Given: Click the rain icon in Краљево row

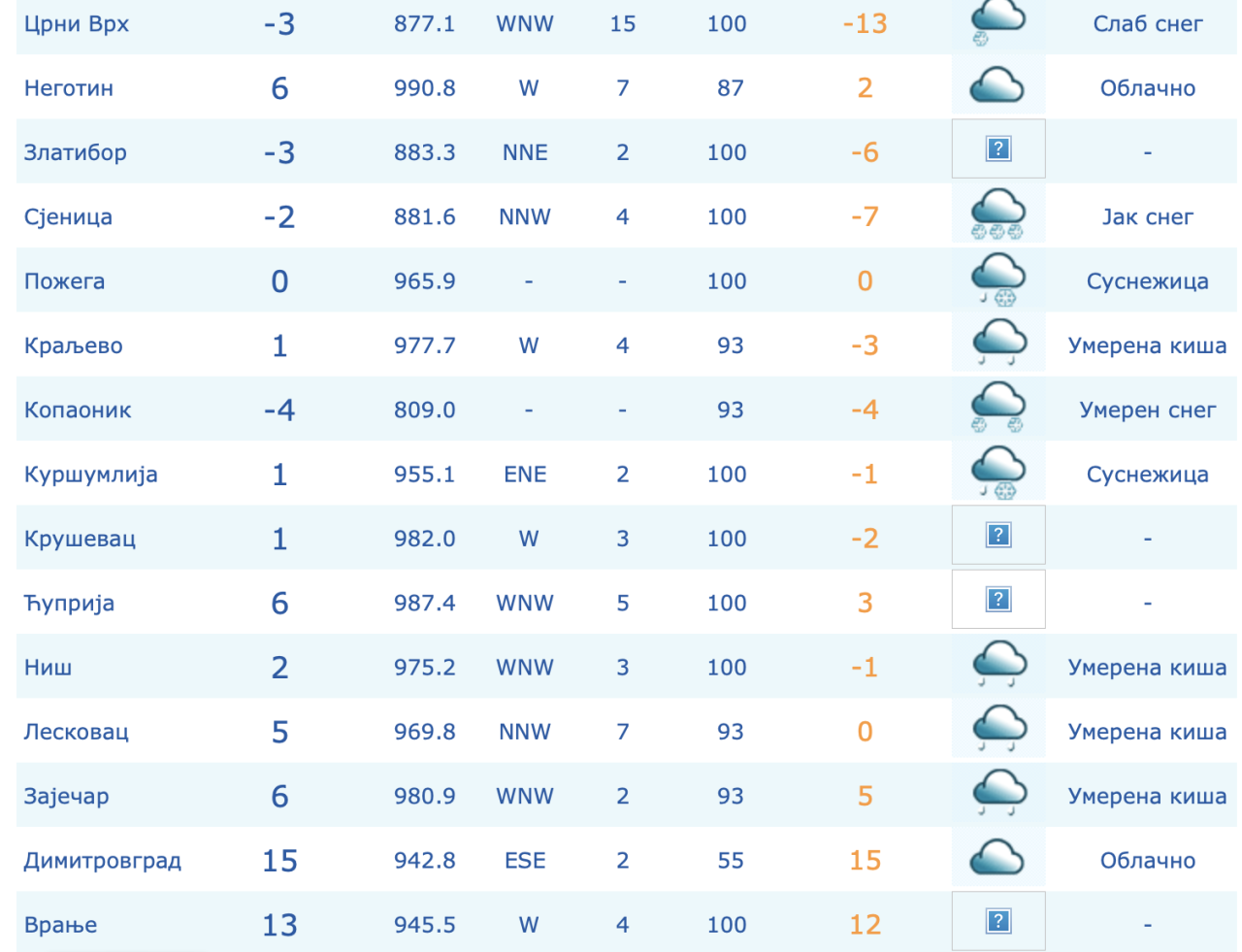Looking at the screenshot, I should (997, 344).
